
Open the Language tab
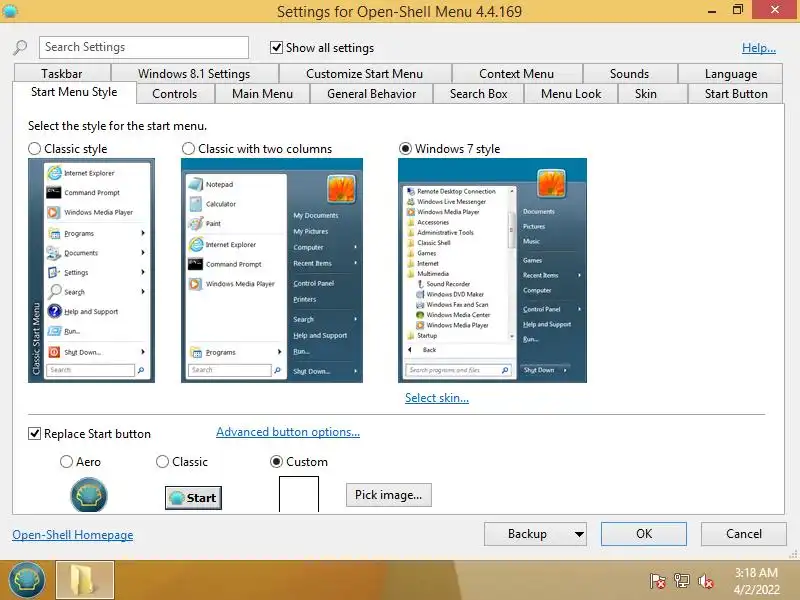point(731,73)
